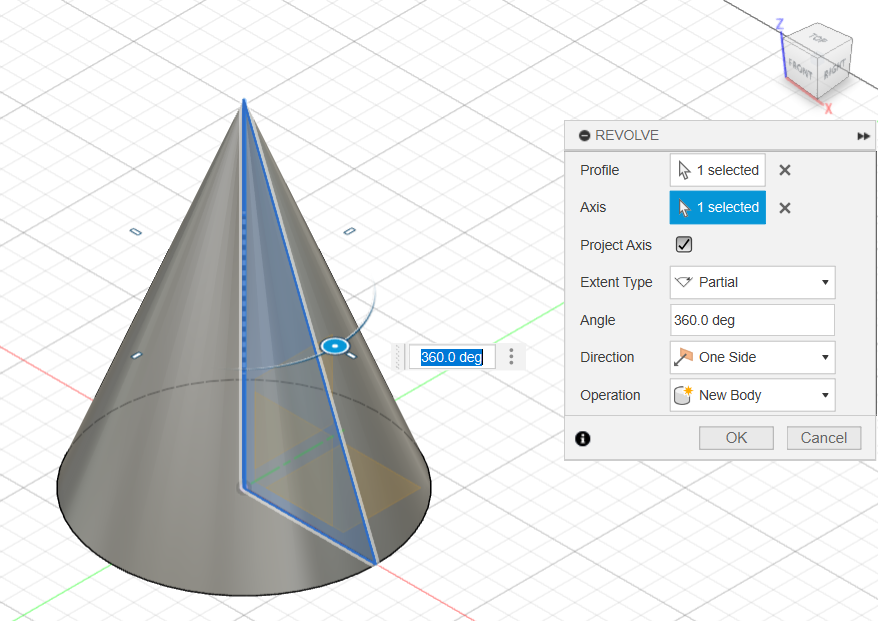This screenshot has height=621, width=878.
Task: Open the Operation dropdown showing New Body
Action: 752,395
